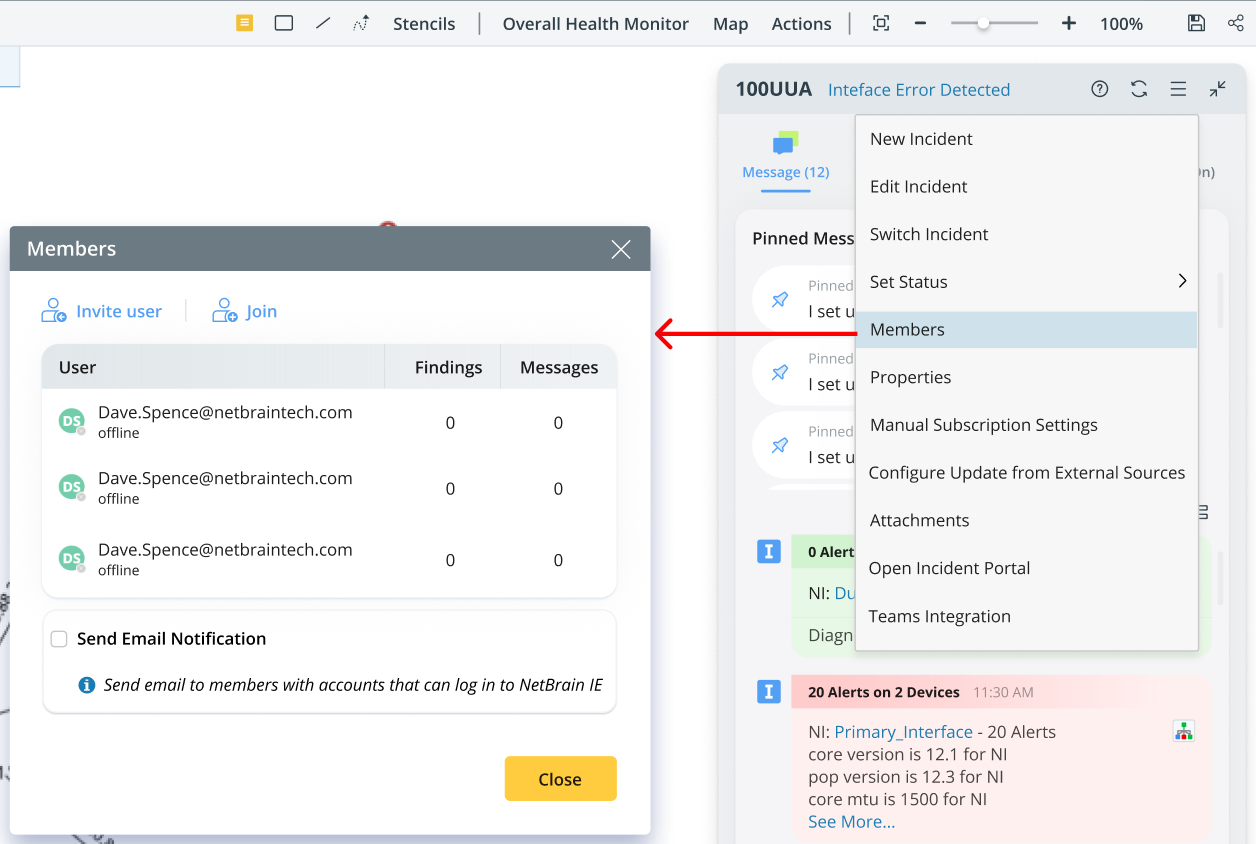Click the info icon under Send Email Notification
Image resolution: width=1256 pixels, height=844 pixels.
coord(87,685)
